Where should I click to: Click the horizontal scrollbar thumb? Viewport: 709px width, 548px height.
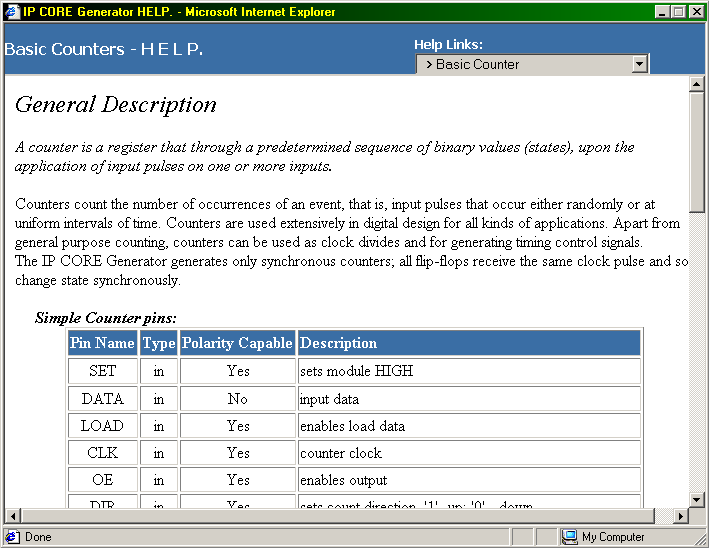[338, 515]
